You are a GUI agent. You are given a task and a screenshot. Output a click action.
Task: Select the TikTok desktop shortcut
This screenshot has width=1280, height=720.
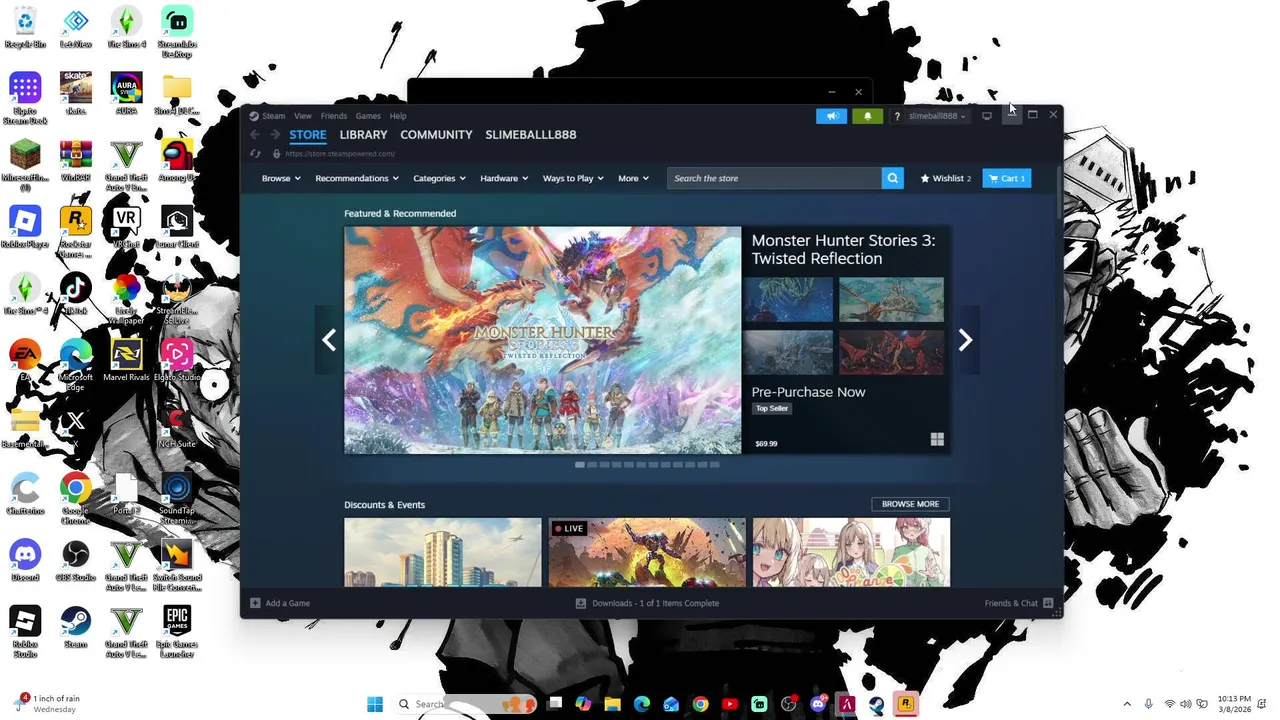[76, 293]
